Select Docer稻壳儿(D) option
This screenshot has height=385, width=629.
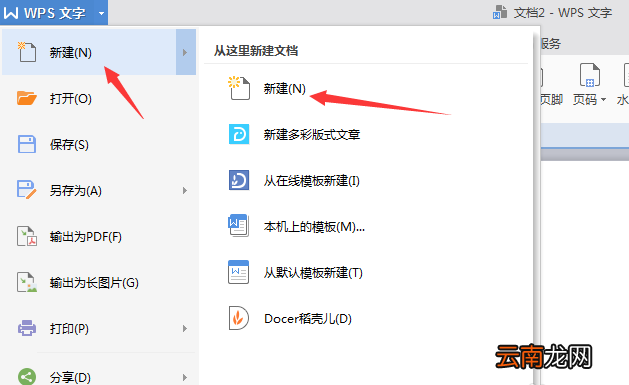(x=308, y=319)
